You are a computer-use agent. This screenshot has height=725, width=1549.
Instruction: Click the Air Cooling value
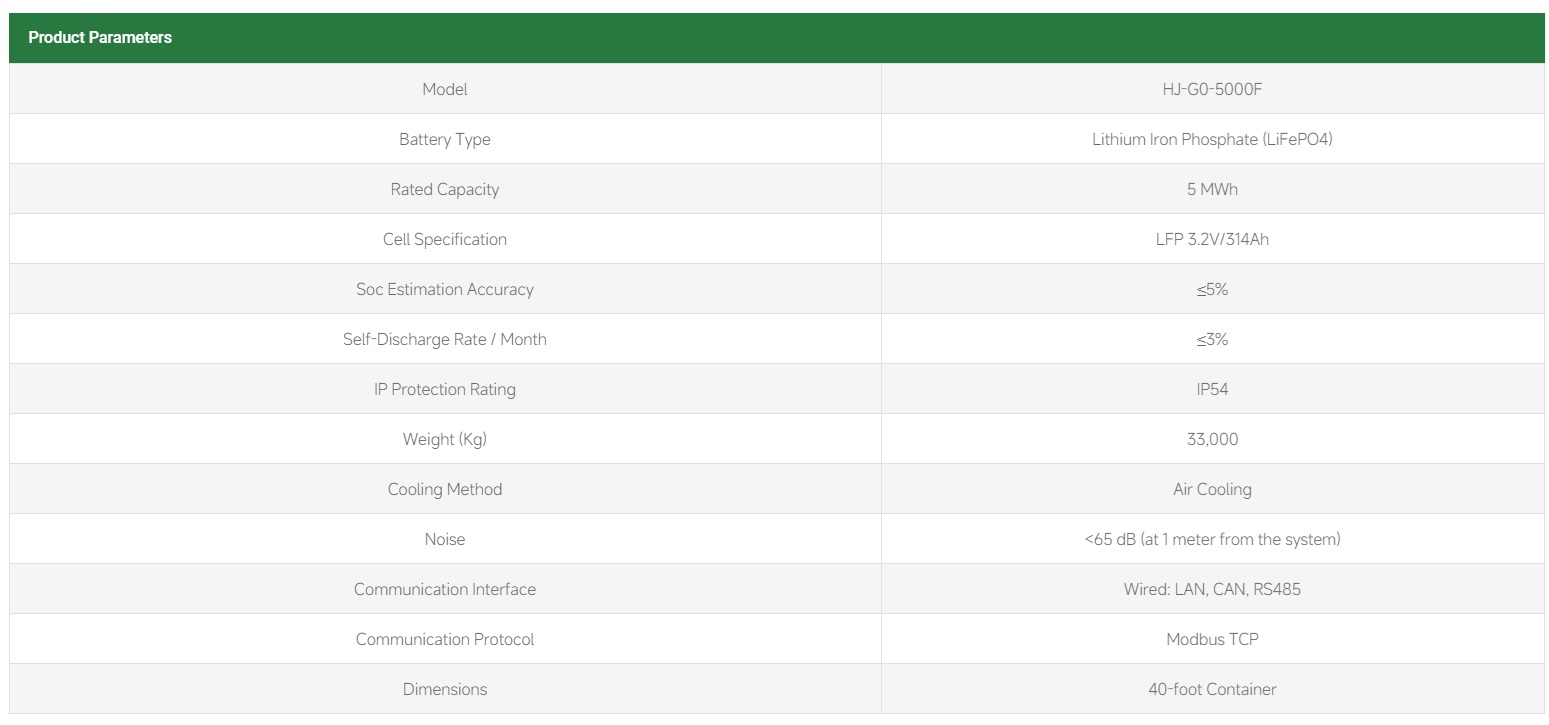[x=1212, y=489]
